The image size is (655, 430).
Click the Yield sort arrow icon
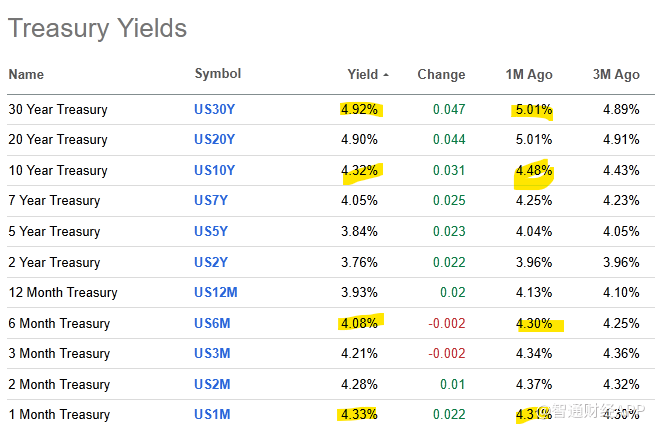point(386,75)
